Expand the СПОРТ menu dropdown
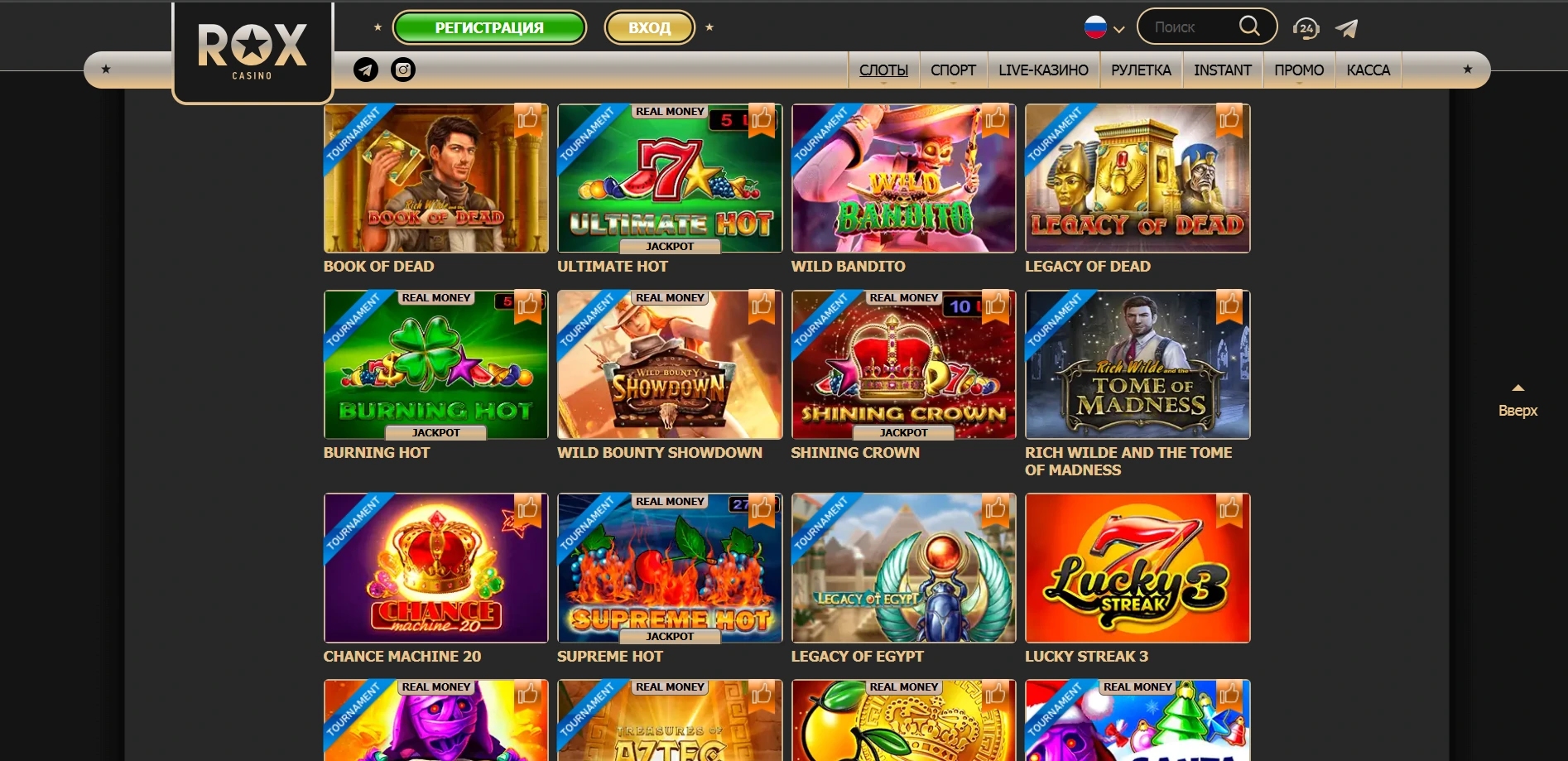 tap(953, 70)
